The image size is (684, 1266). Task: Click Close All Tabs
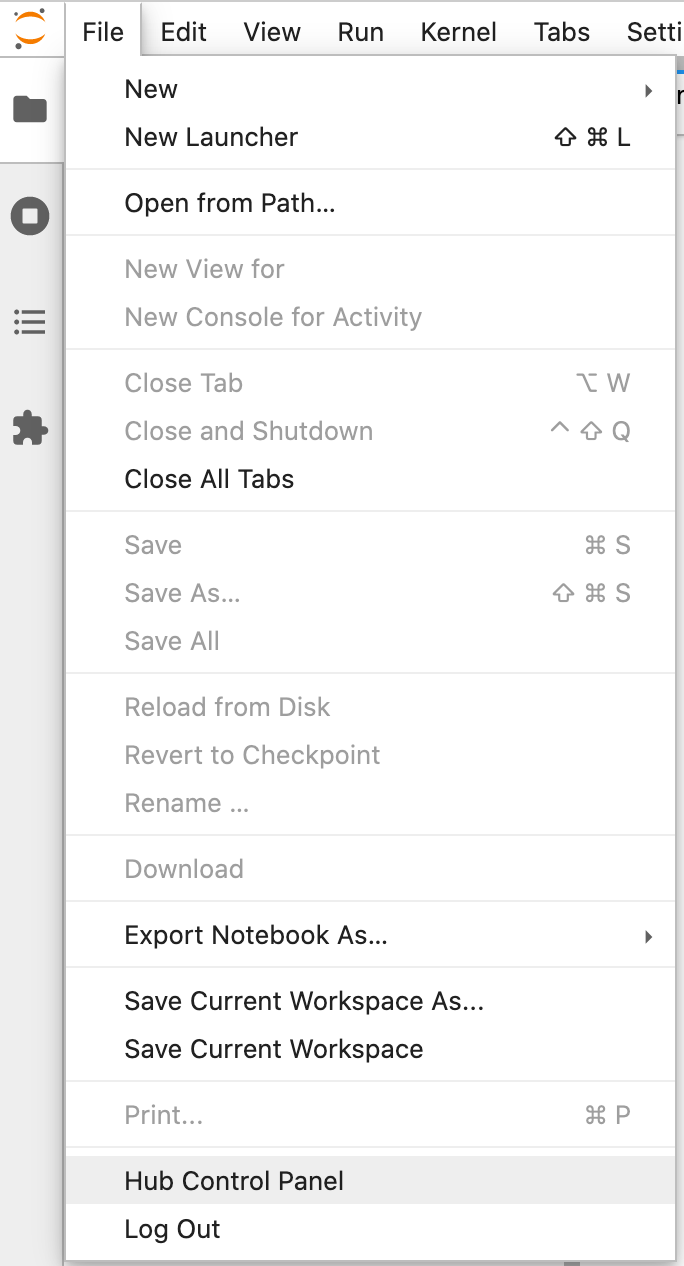coord(209,479)
